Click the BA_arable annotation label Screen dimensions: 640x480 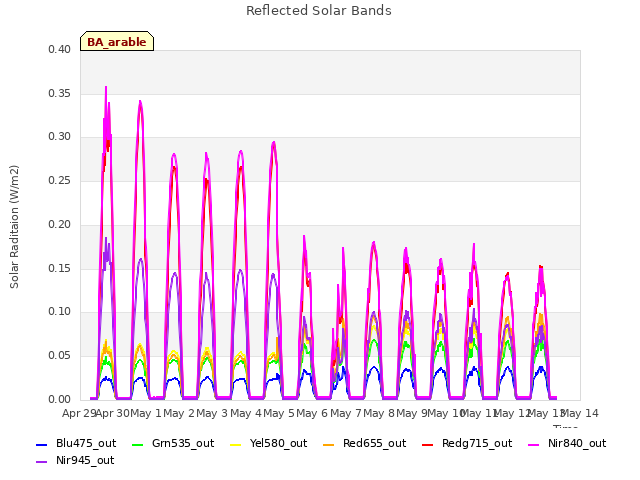[117, 42]
